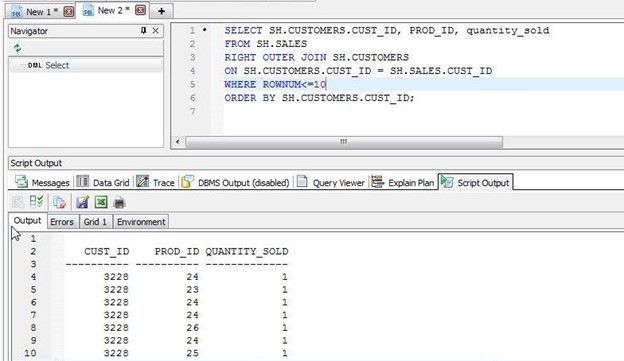Click line number 7 in editor gutter
624x361 pixels.
coord(193,111)
